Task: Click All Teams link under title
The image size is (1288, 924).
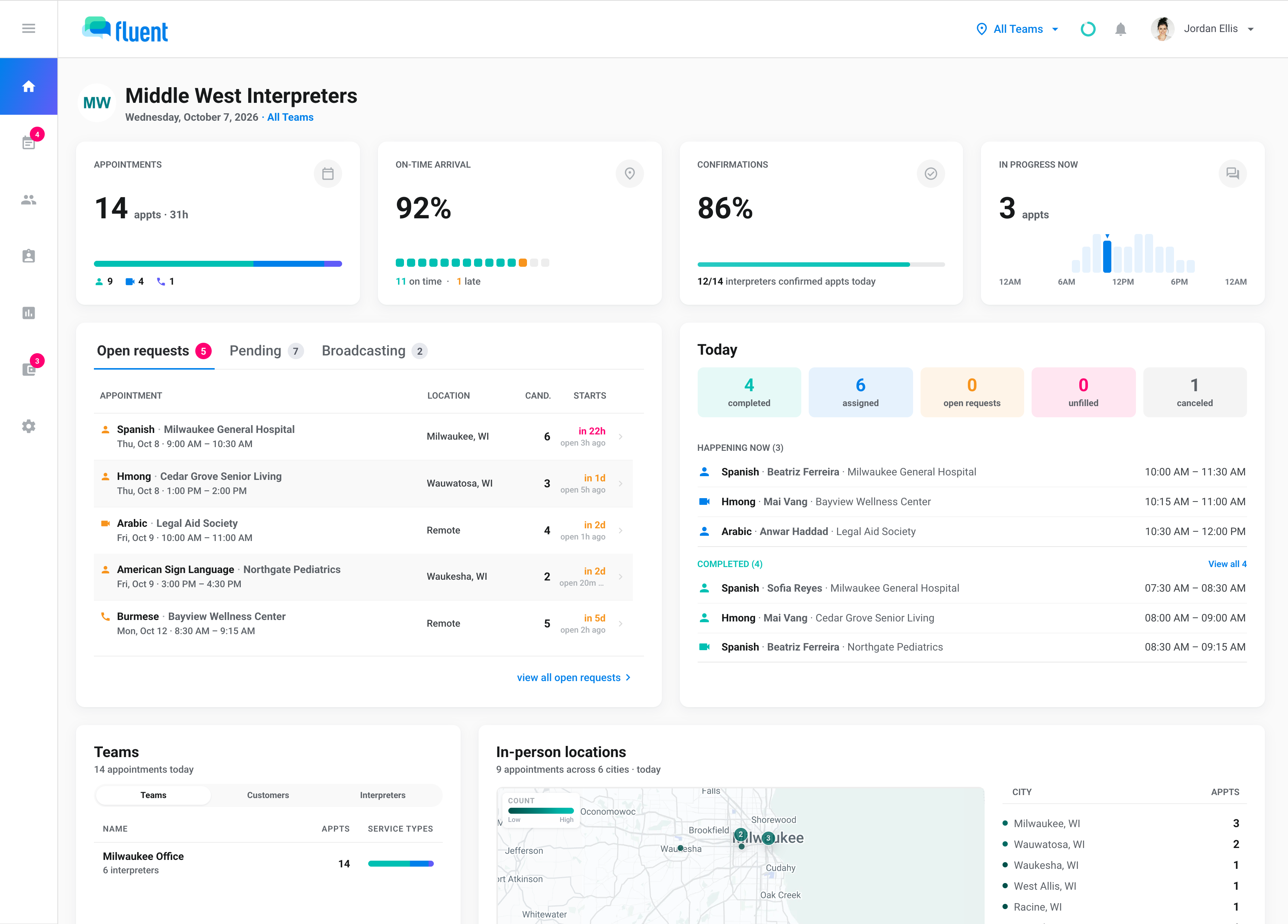Action: point(290,117)
